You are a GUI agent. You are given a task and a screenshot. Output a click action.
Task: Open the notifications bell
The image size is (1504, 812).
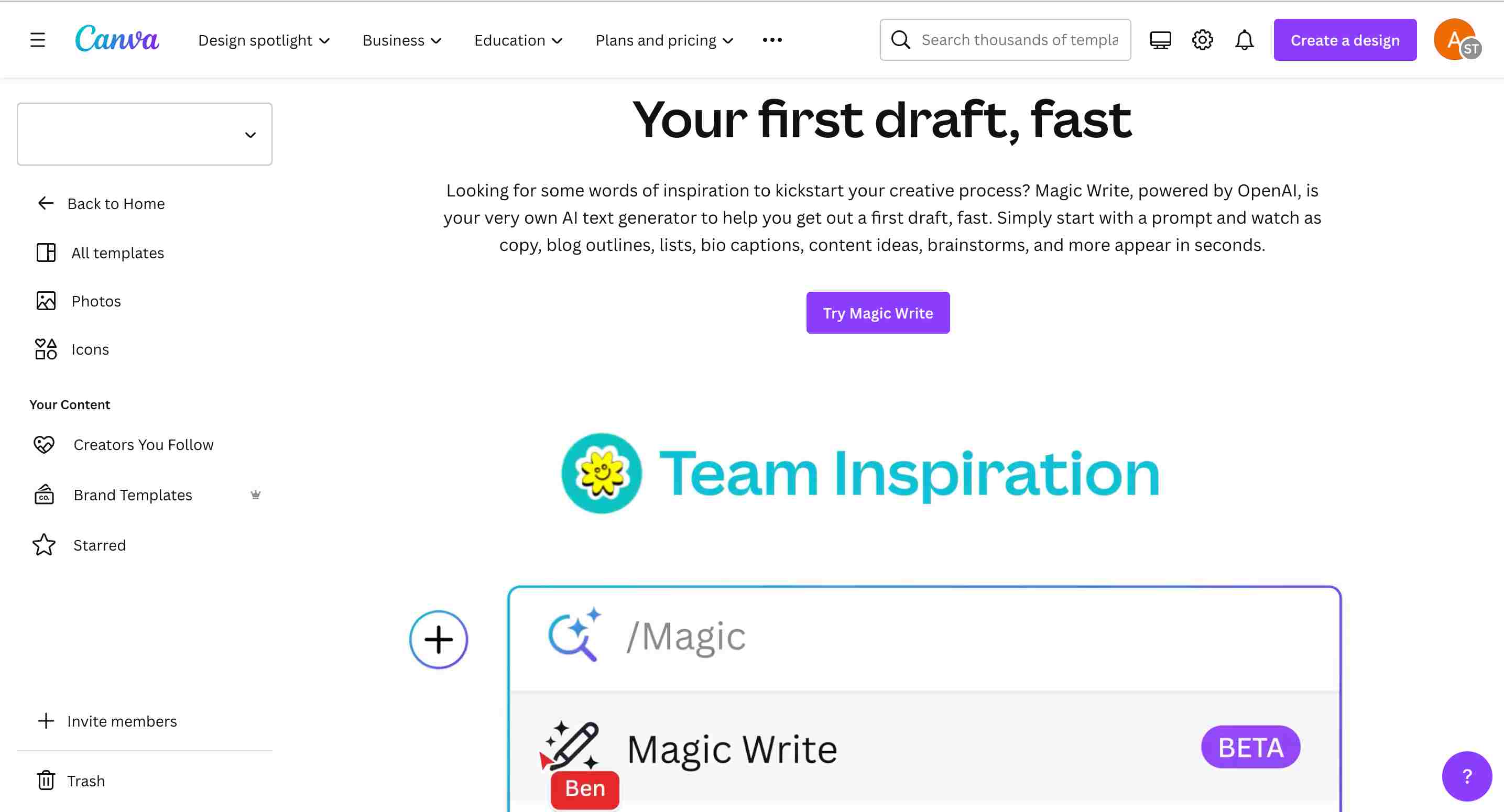[x=1244, y=40]
